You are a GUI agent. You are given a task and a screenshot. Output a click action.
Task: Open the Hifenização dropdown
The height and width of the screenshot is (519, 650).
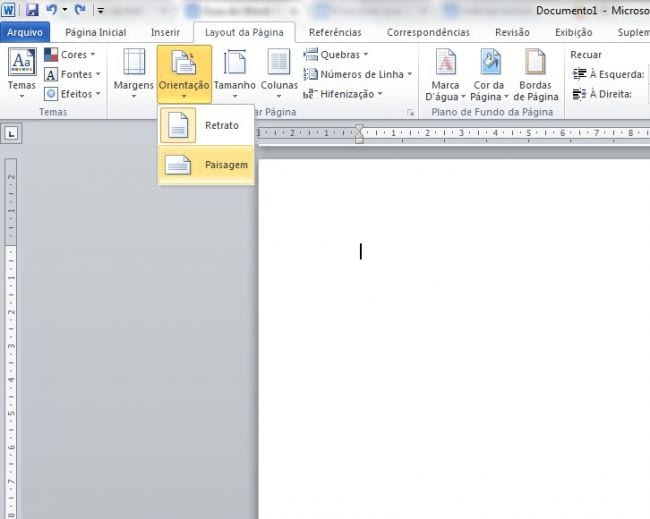(x=343, y=94)
